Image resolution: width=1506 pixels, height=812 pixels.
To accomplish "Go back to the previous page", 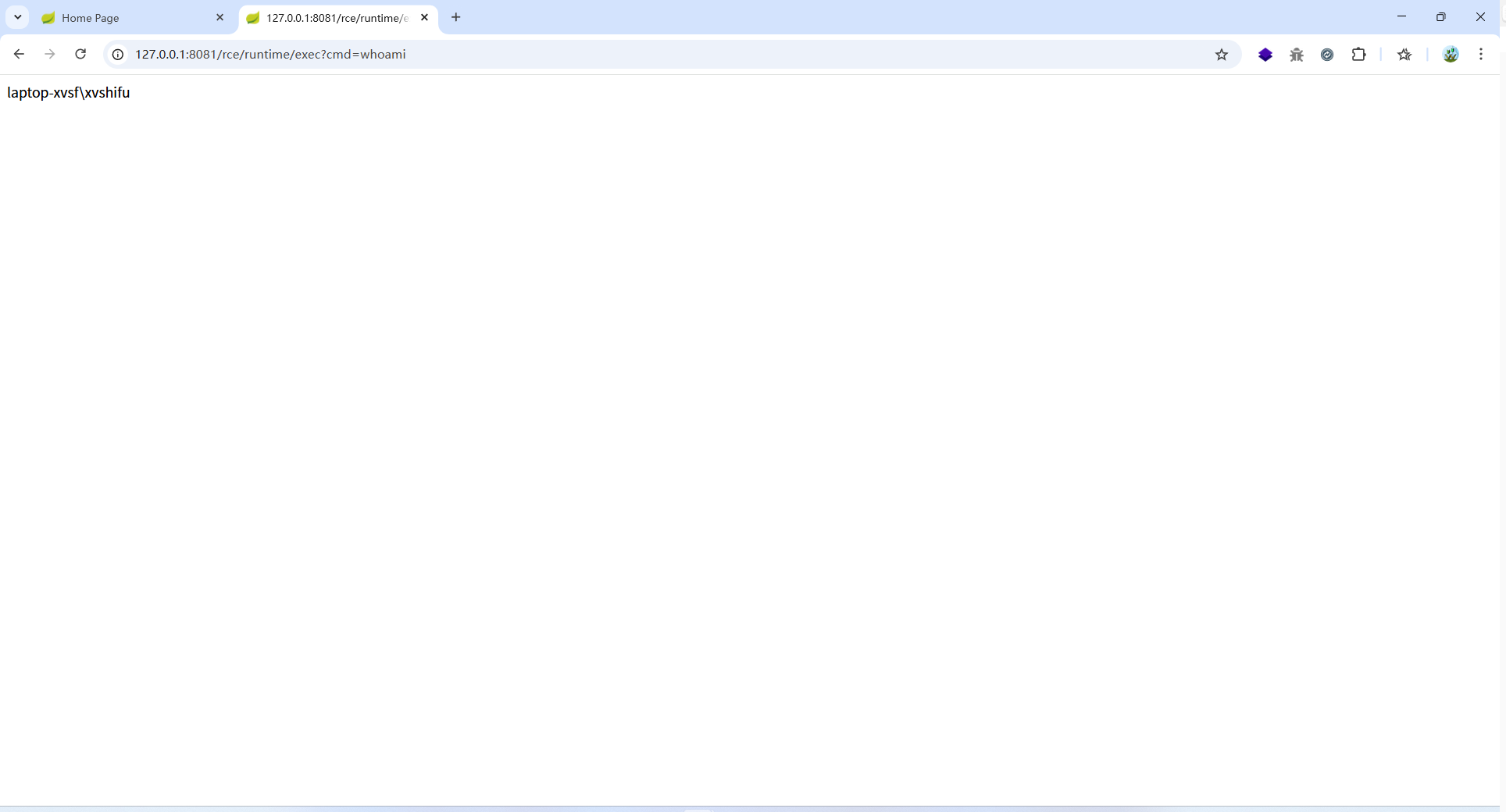I will (x=19, y=54).
